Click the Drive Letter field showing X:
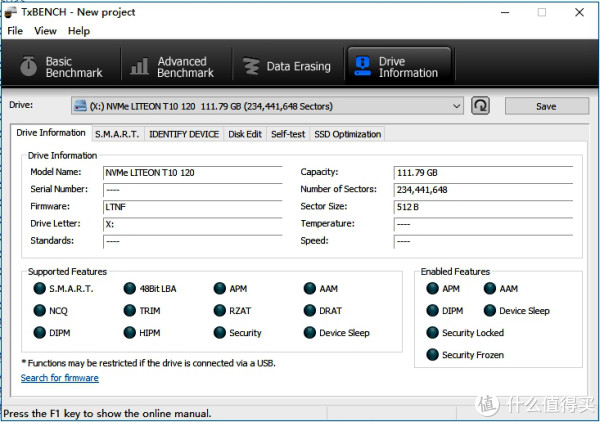The width and height of the screenshot is (600, 422). [193, 224]
